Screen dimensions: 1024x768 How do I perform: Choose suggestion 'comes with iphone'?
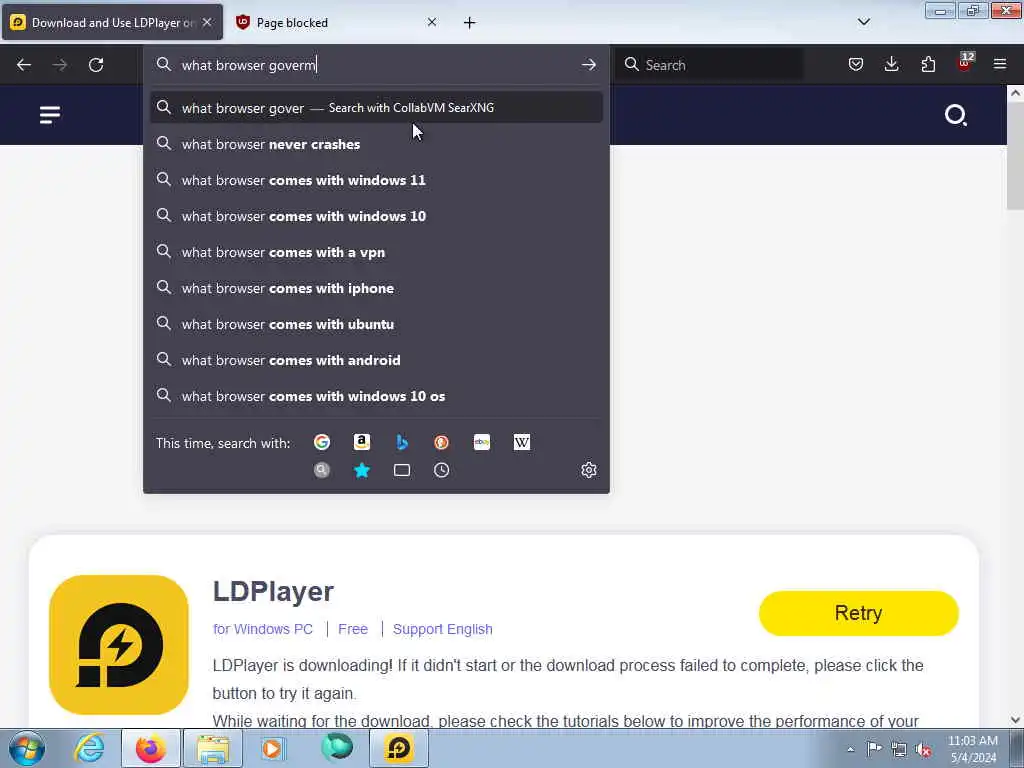pos(376,288)
